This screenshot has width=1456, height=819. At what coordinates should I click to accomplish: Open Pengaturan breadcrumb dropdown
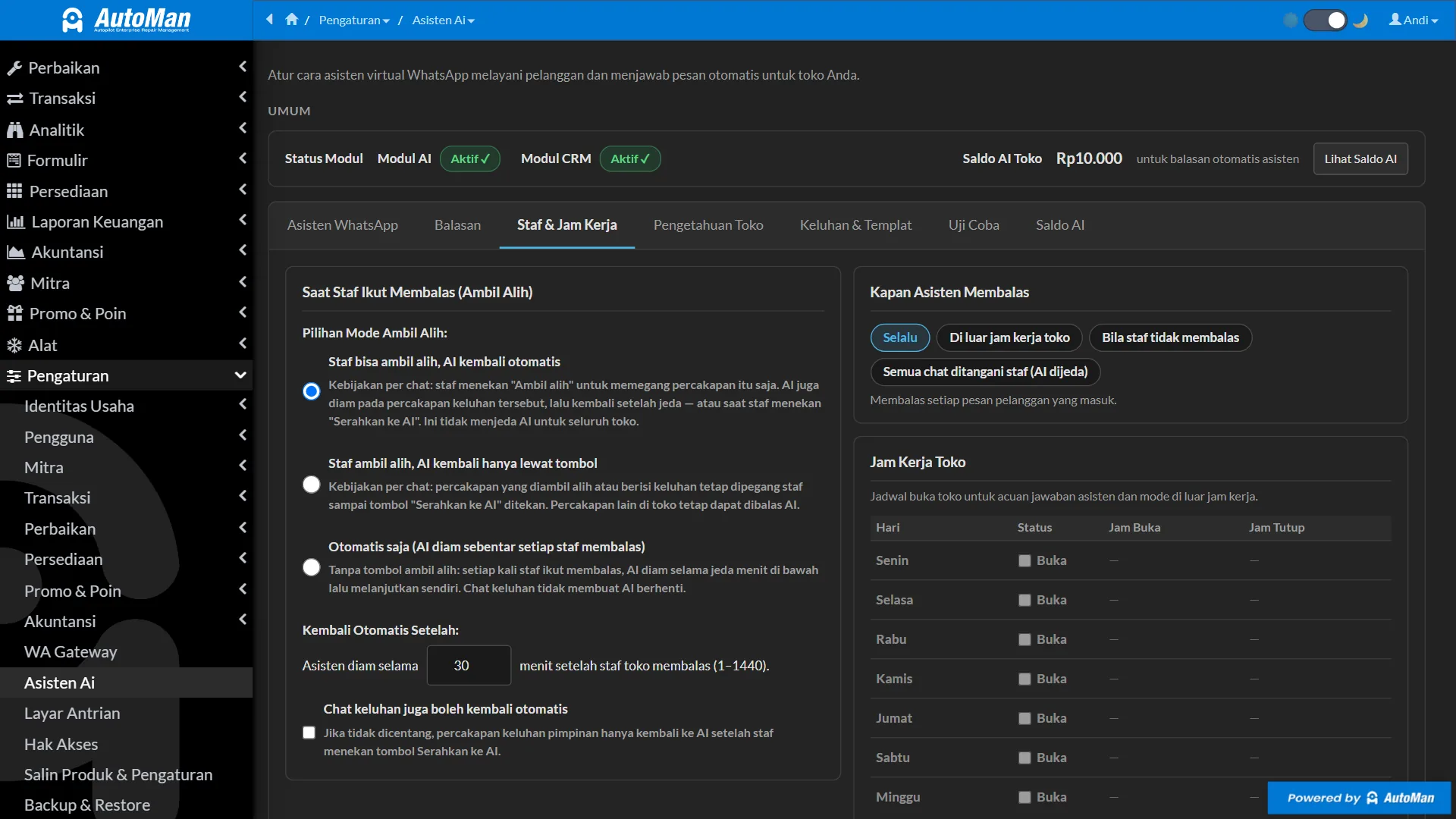(x=354, y=20)
